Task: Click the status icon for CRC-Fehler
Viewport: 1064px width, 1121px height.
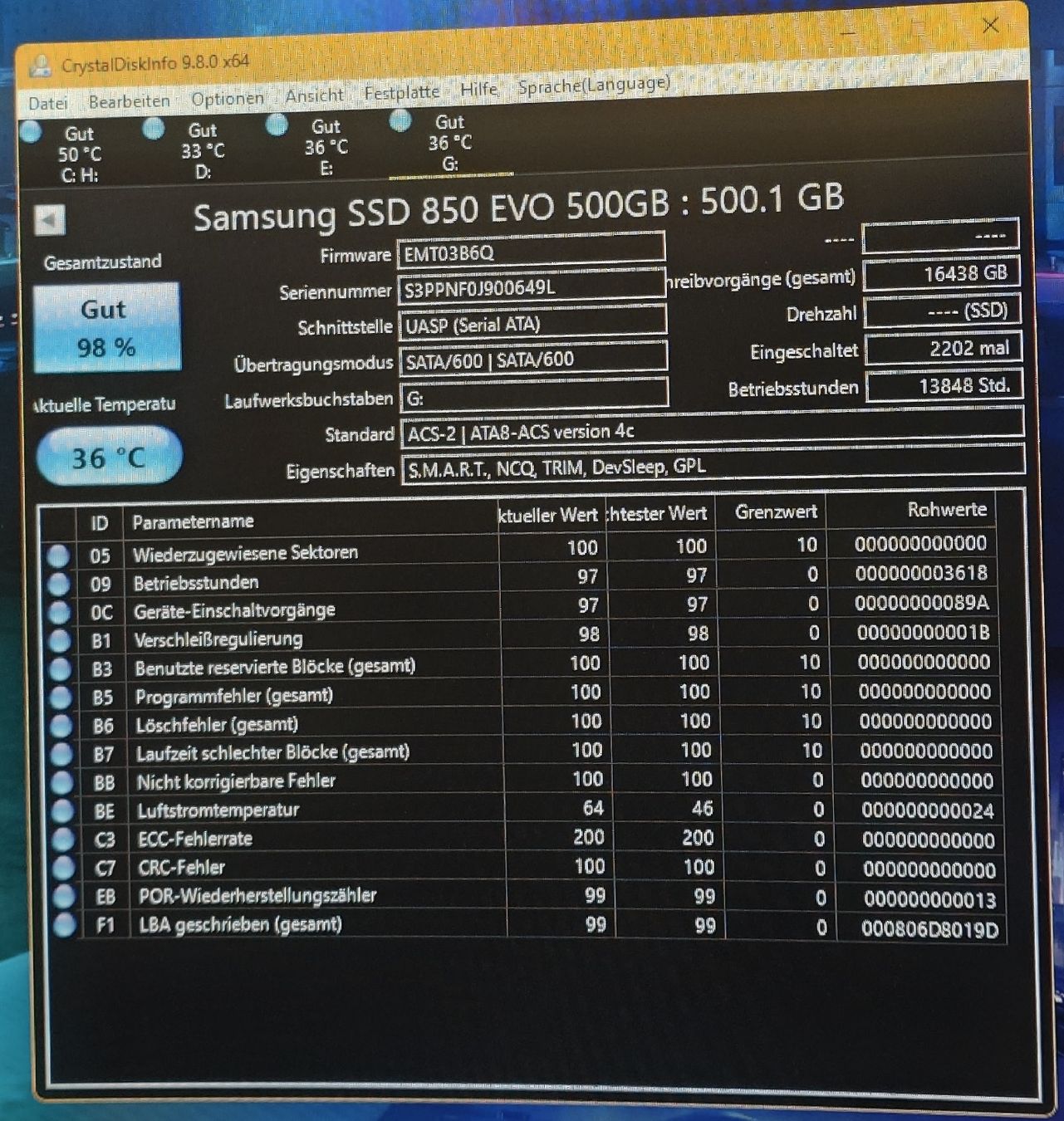Action: [x=63, y=869]
